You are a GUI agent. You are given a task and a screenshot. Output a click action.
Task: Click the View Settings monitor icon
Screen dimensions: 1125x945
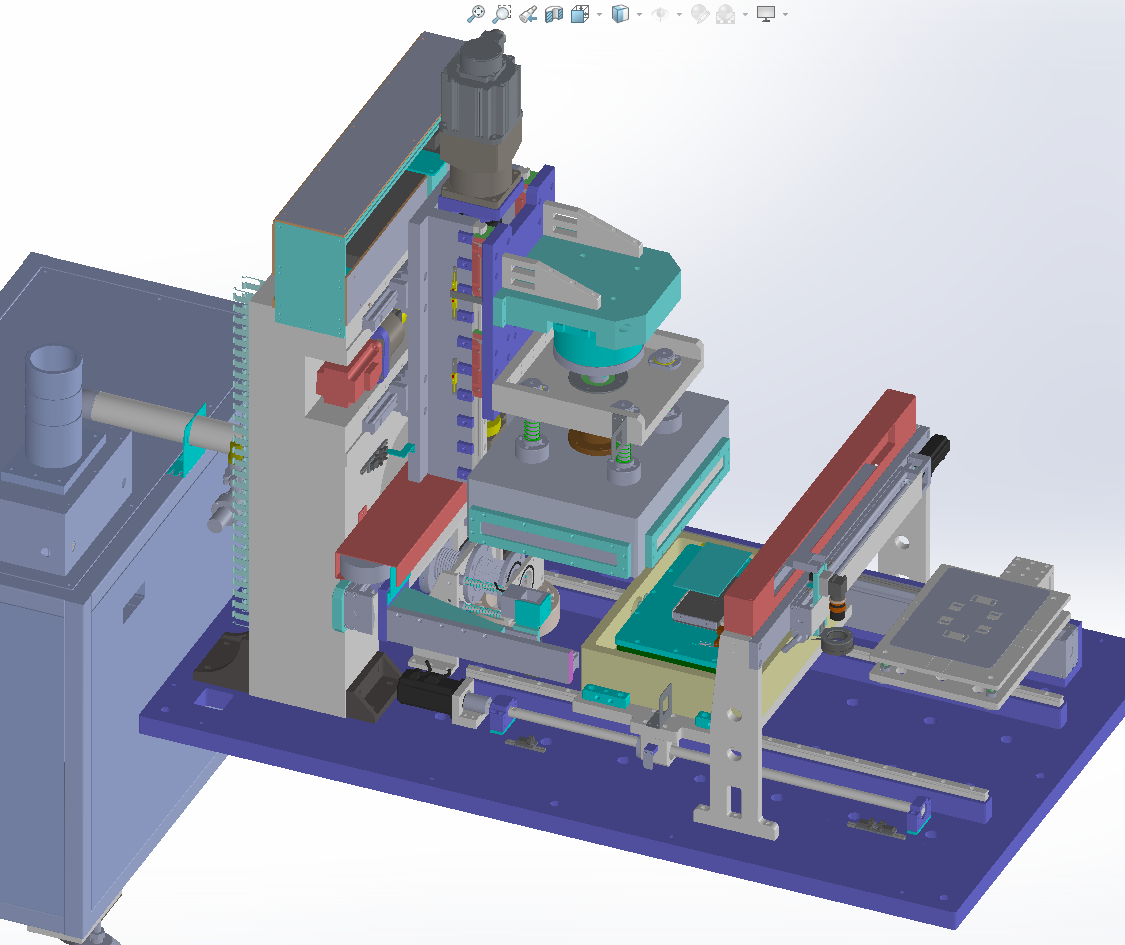click(766, 14)
